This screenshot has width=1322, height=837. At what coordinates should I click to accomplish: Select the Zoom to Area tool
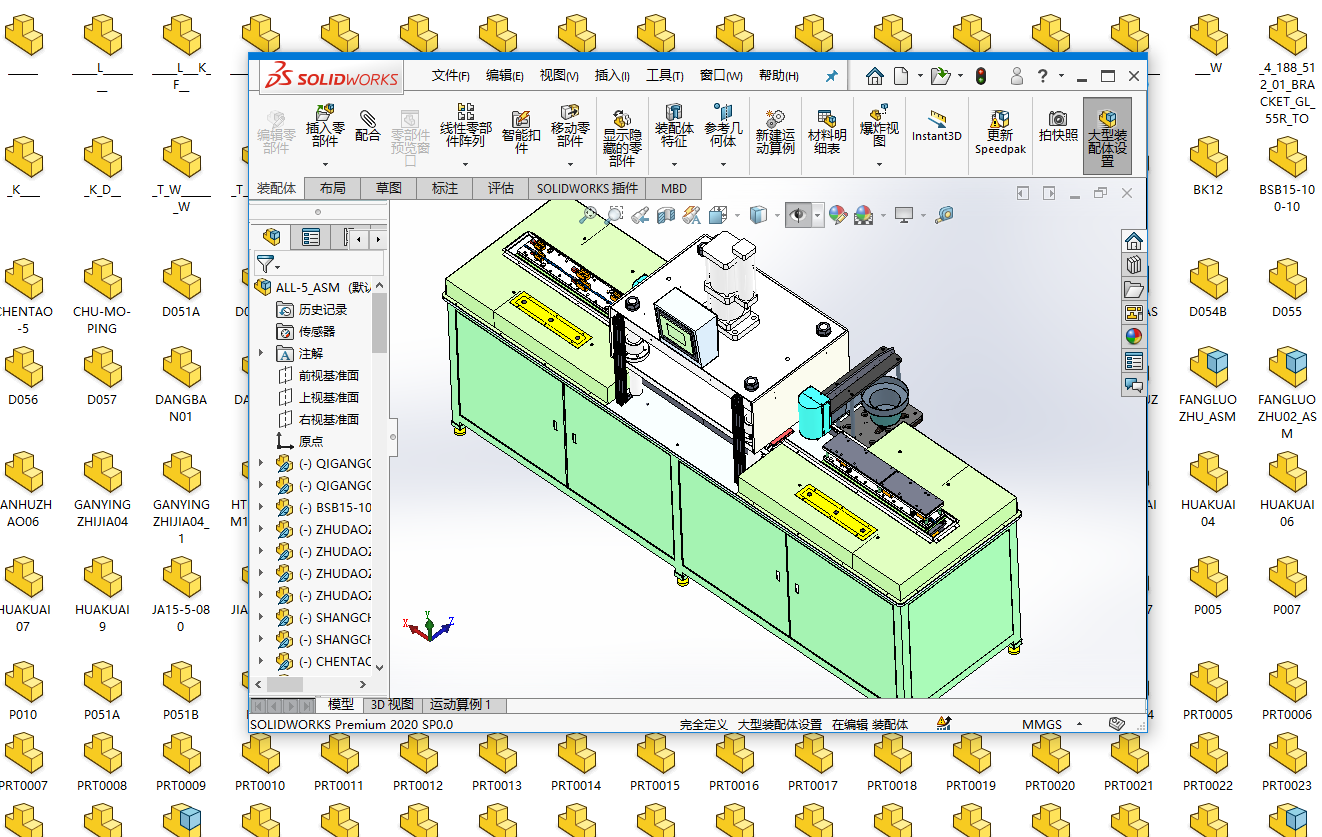click(614, 214)
